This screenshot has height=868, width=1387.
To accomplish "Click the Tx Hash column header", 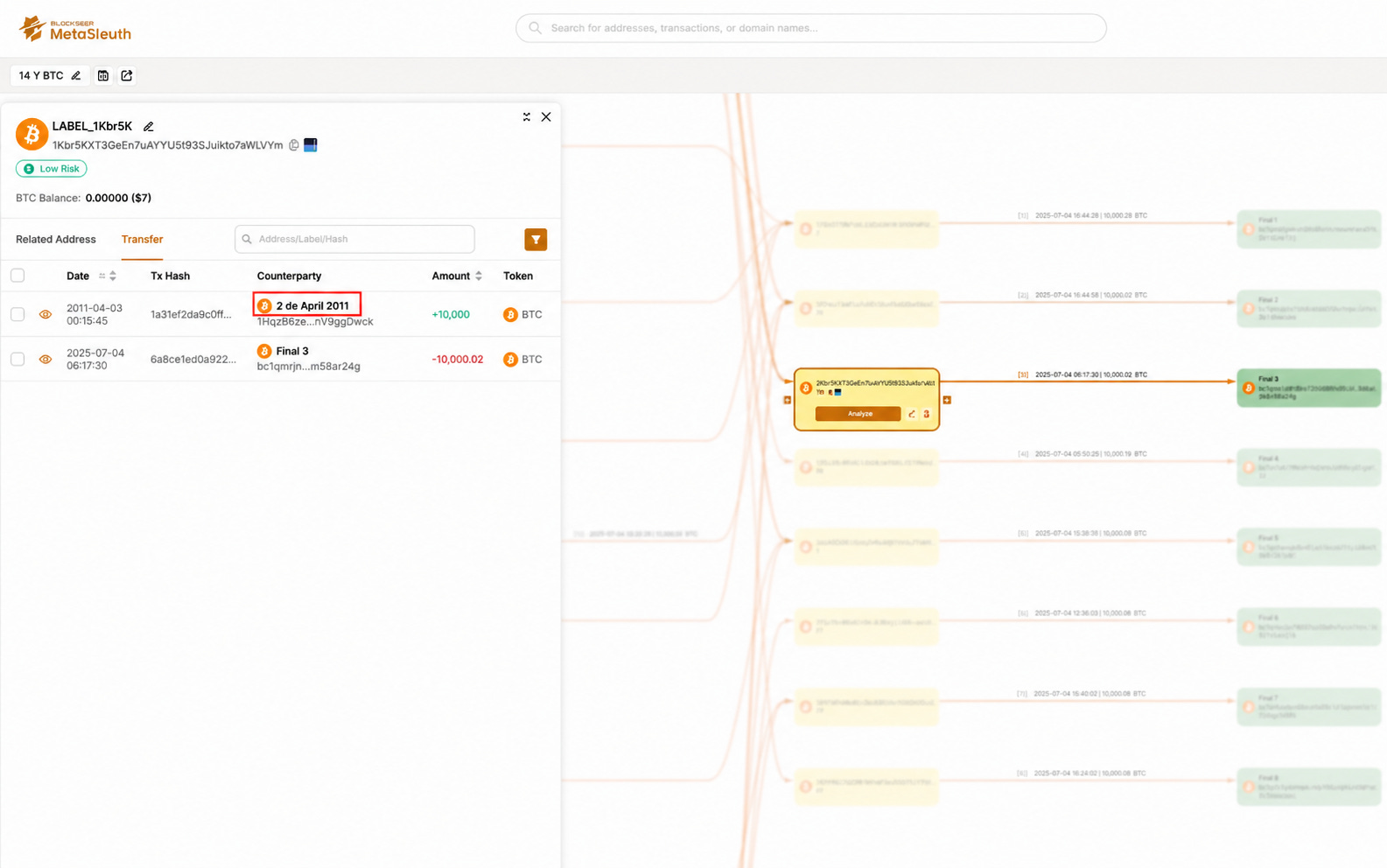I will click(x=170, y=276).
